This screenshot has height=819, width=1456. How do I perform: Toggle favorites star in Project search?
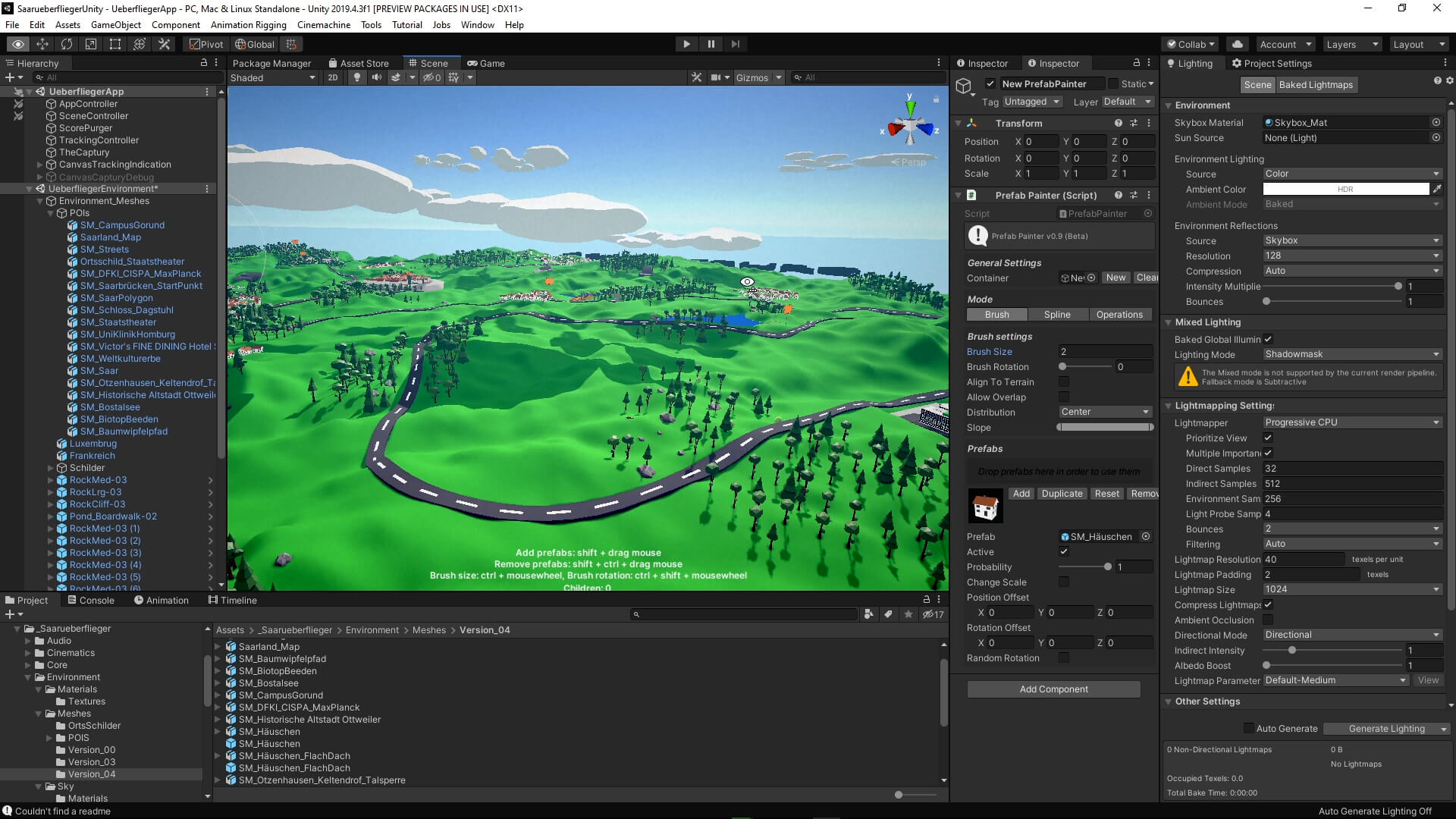click(x=908, y=614)
